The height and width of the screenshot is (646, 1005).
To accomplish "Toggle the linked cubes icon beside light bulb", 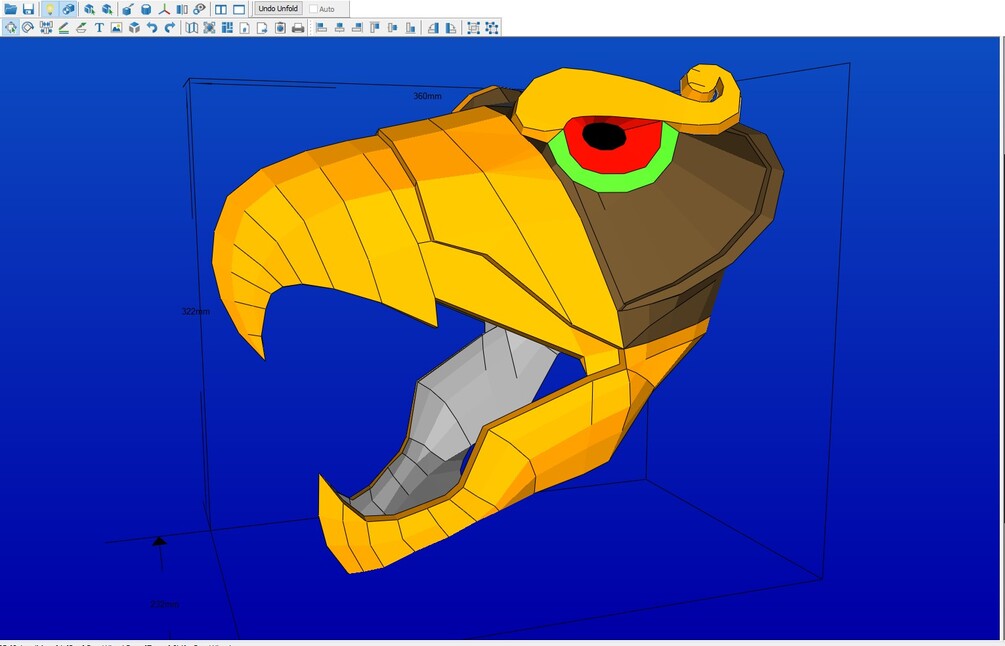I will (x=68, y=9).
